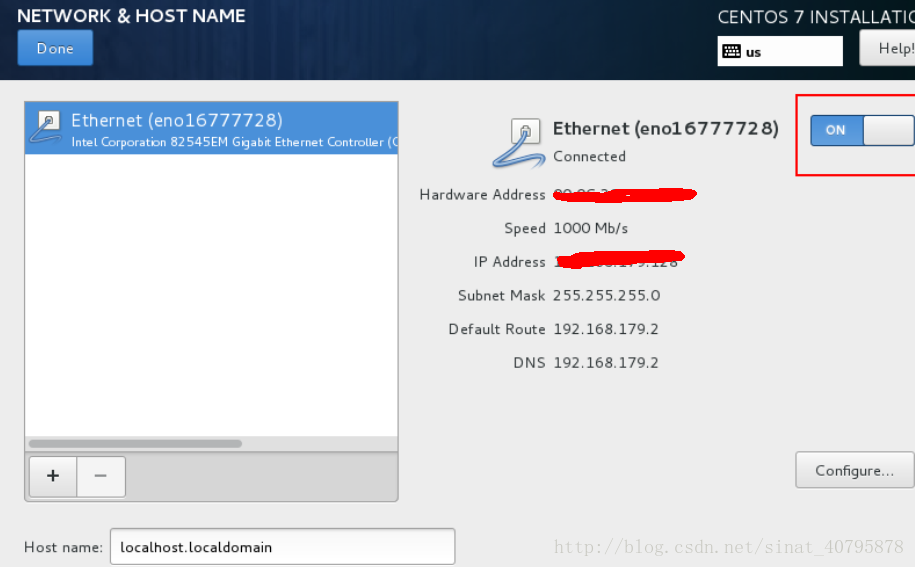Click the Default Route value 192.168.179.2
915x567 pixels.
(x=605, y=329)
